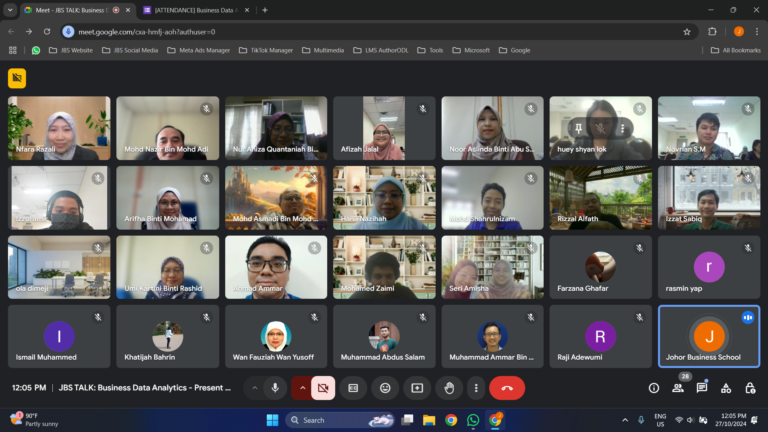Leave the call with red hang-up button
Image resolution: width=768 pixels, height=432 pixels.
pyautogui.click(x=507, y=387)
